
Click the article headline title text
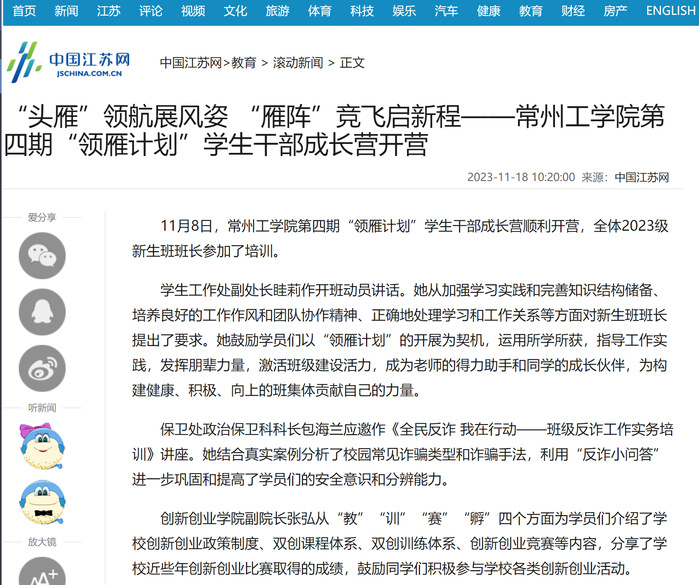[340, 131]
